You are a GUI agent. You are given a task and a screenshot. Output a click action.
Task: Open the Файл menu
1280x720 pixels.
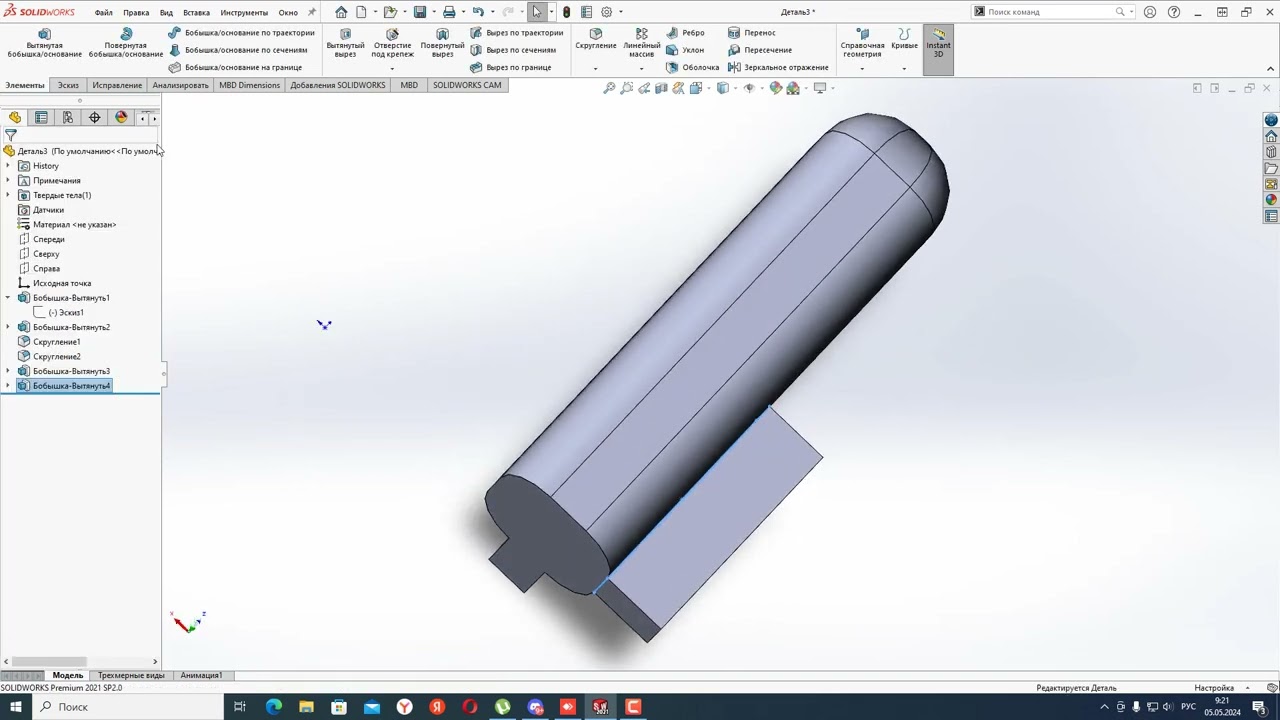tap(104, 12)
